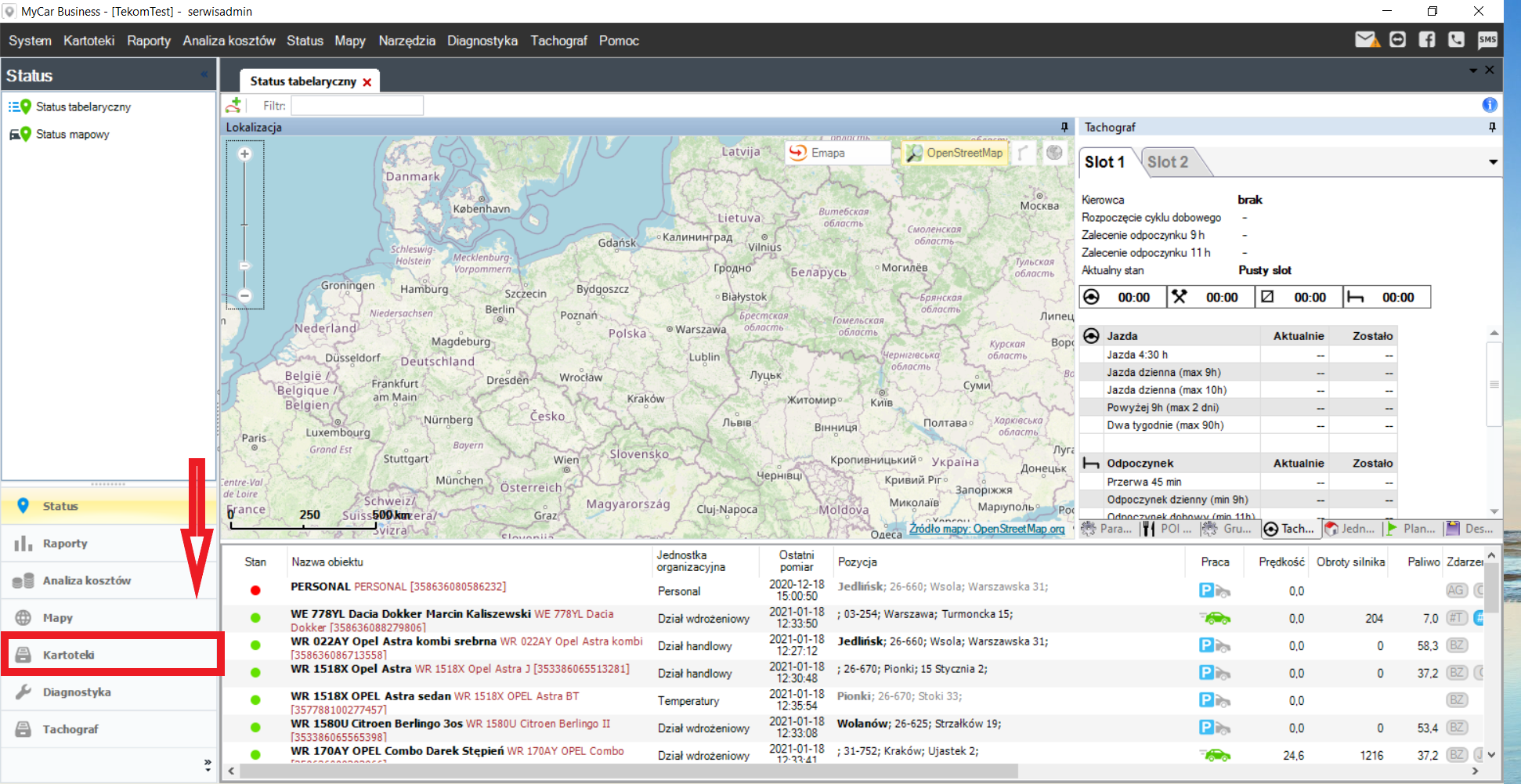Image resolution: width=1521 pixels, height=784 pixels.
Task: Click green status dot for WR 022AY
Action: 255,645
